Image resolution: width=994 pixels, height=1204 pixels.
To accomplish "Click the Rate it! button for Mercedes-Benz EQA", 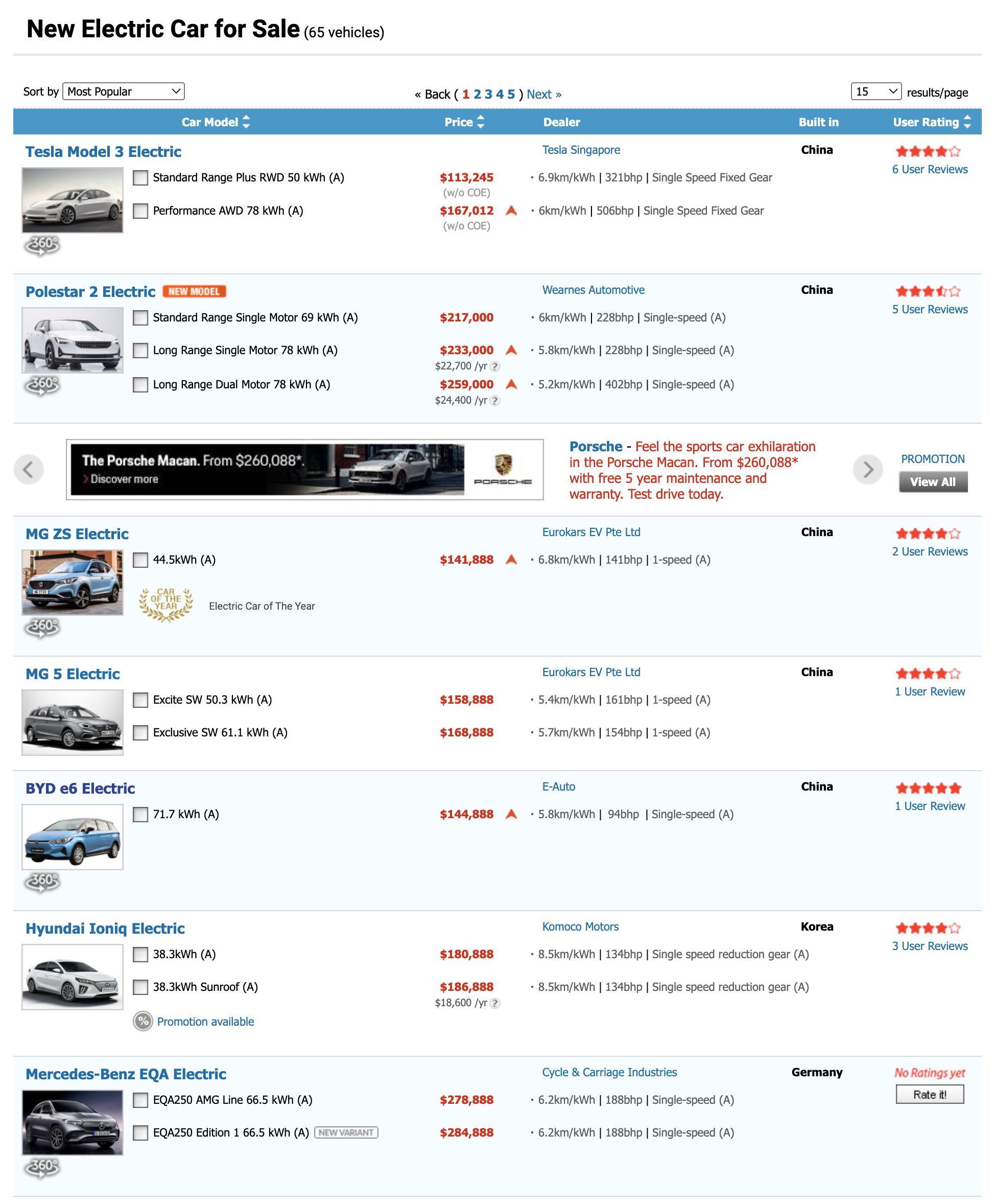I will (929, 1095).
